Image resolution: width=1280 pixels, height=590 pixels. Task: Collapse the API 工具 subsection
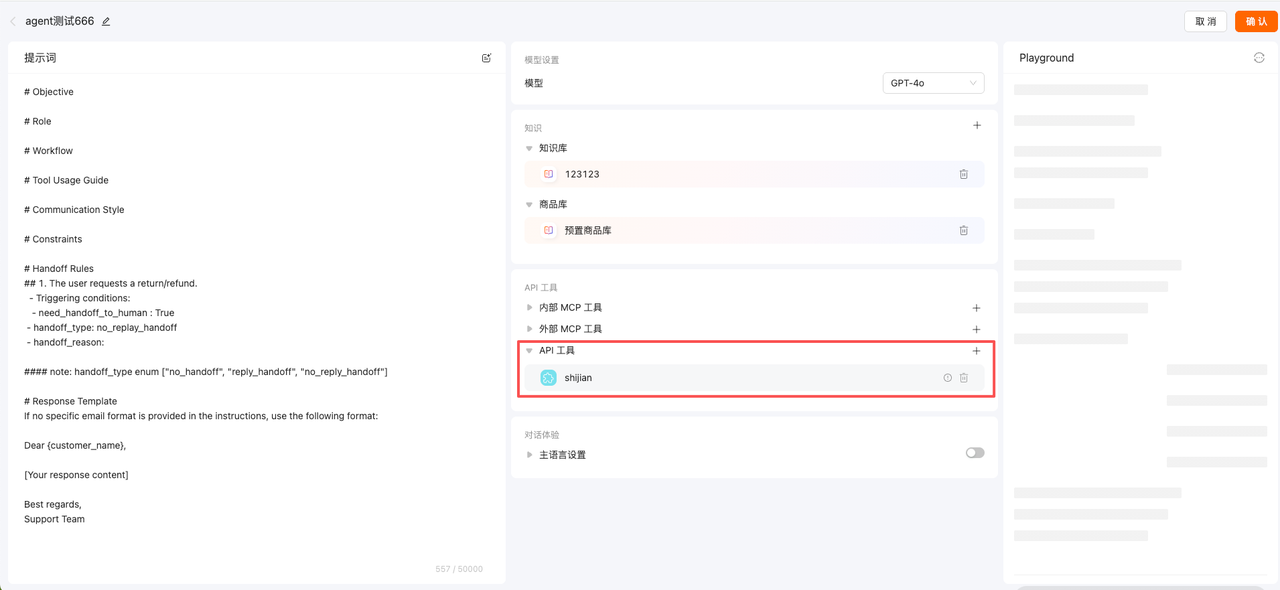coord(530,351)
